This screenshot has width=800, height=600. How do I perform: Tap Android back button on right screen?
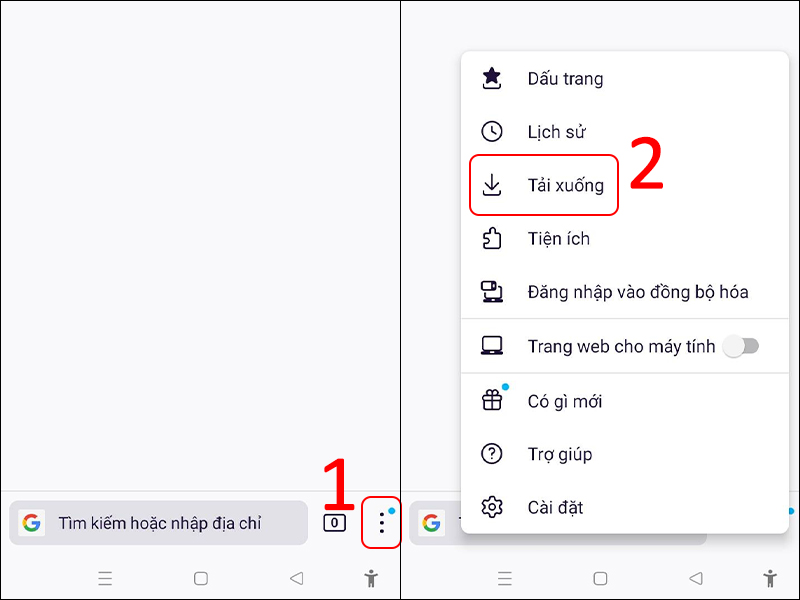click(696, 579)
